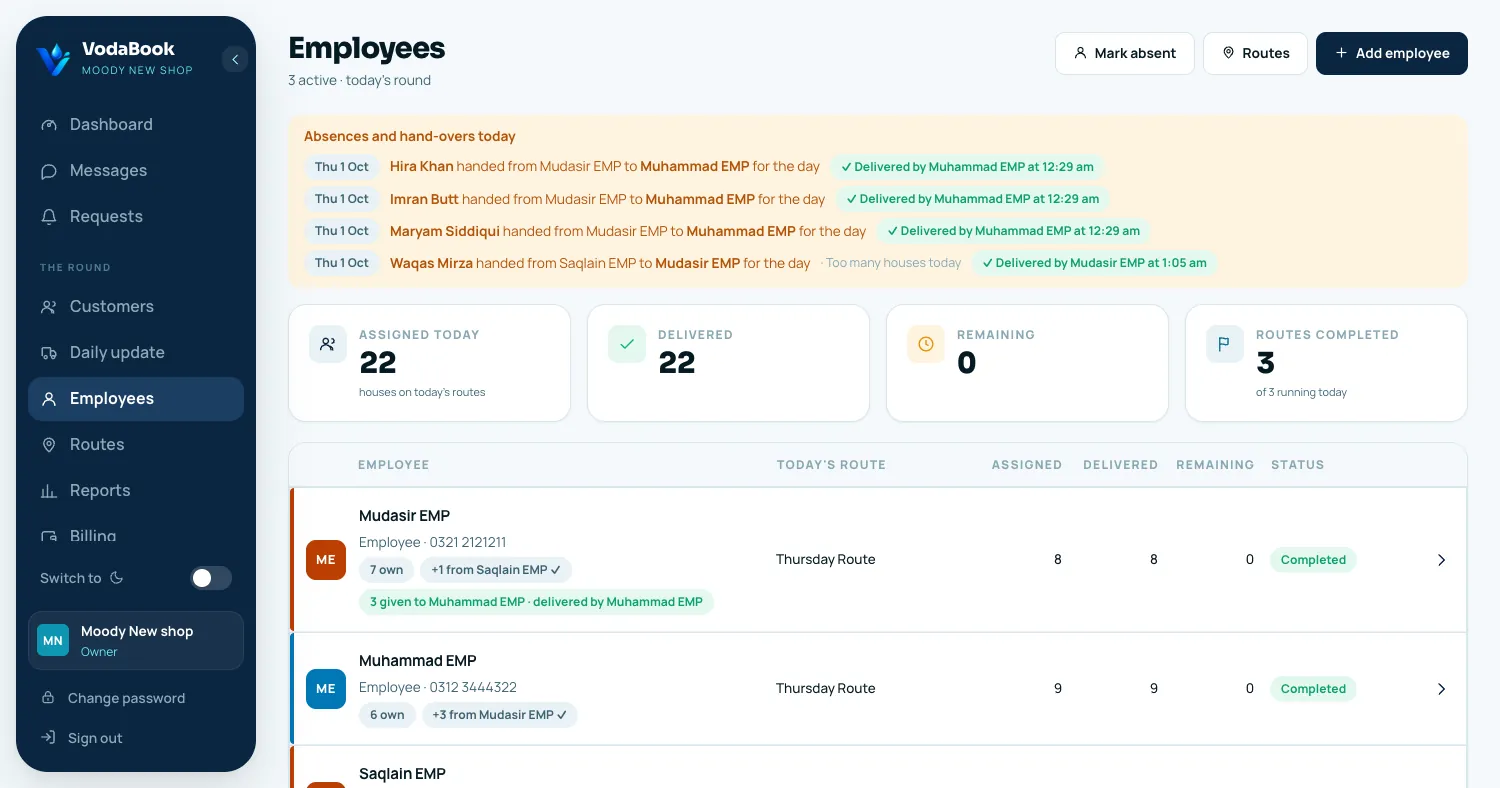Collapse the sidebar with the chevron button

[x=235, y=60]
